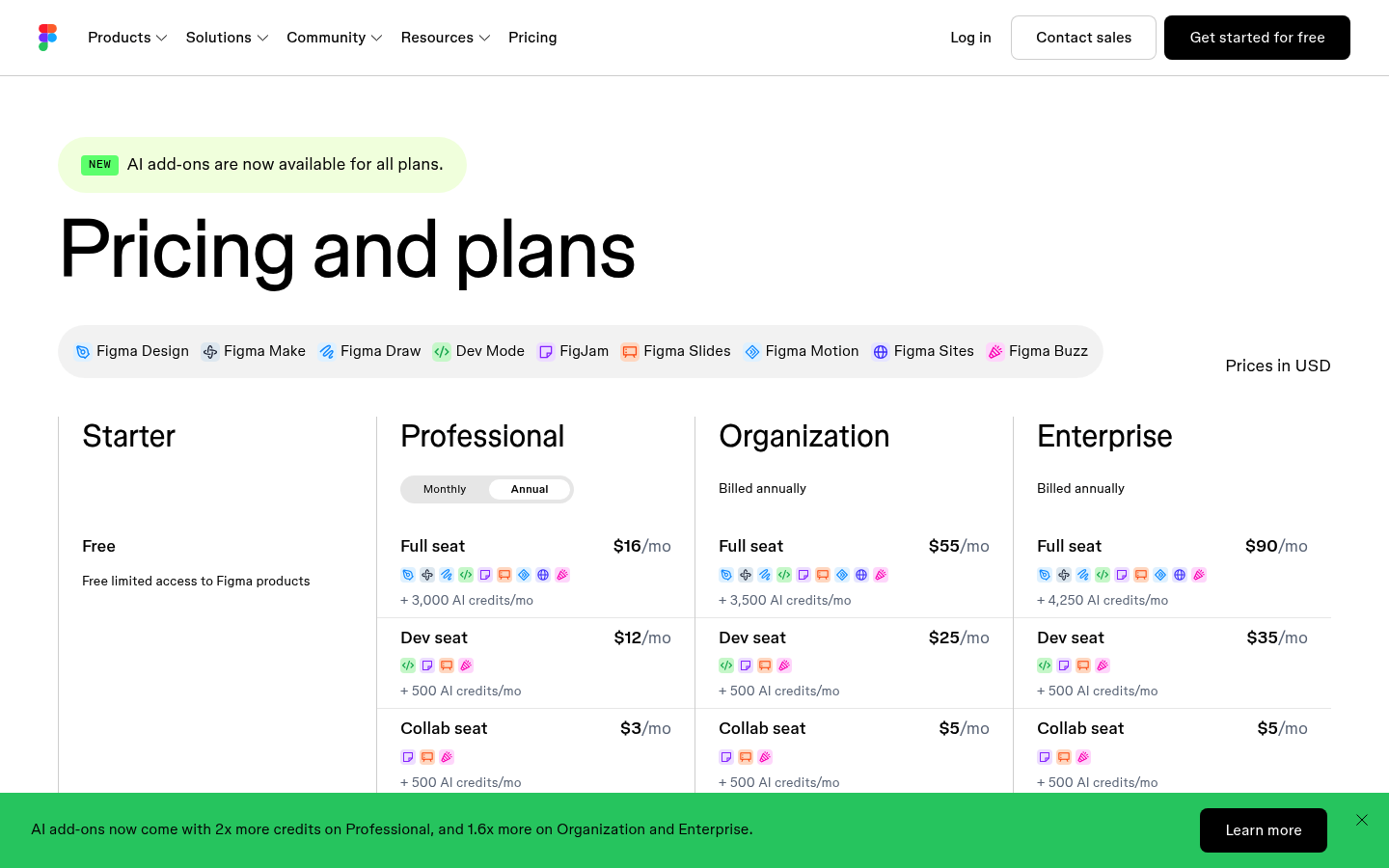Click Figma Slides icon under Professional Collab seat

(427, 757)
